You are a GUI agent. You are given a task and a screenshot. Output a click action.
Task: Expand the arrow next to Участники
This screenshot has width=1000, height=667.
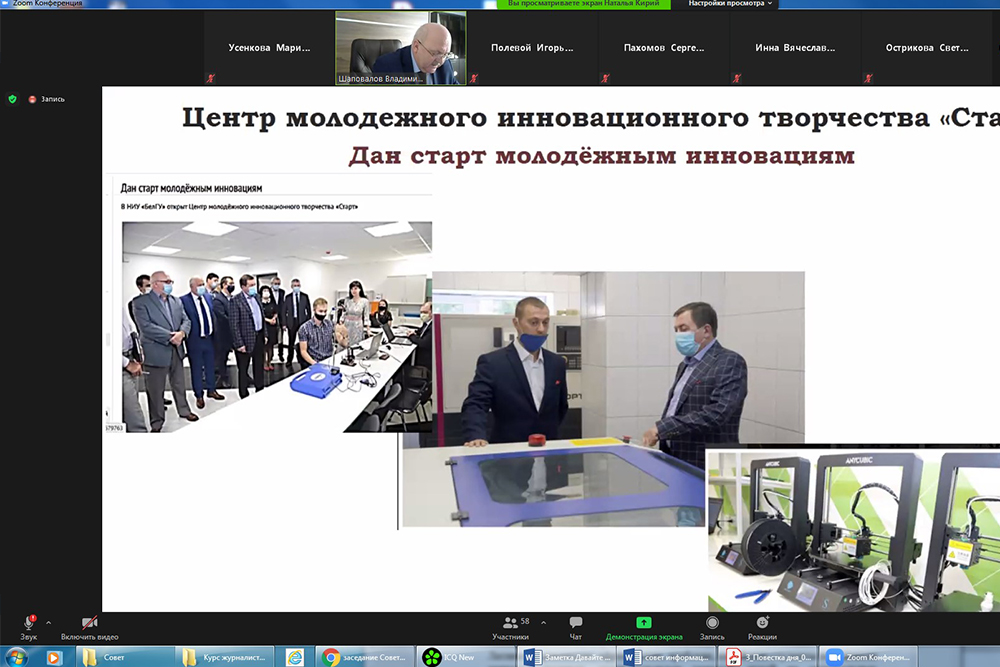click(543, 622)
